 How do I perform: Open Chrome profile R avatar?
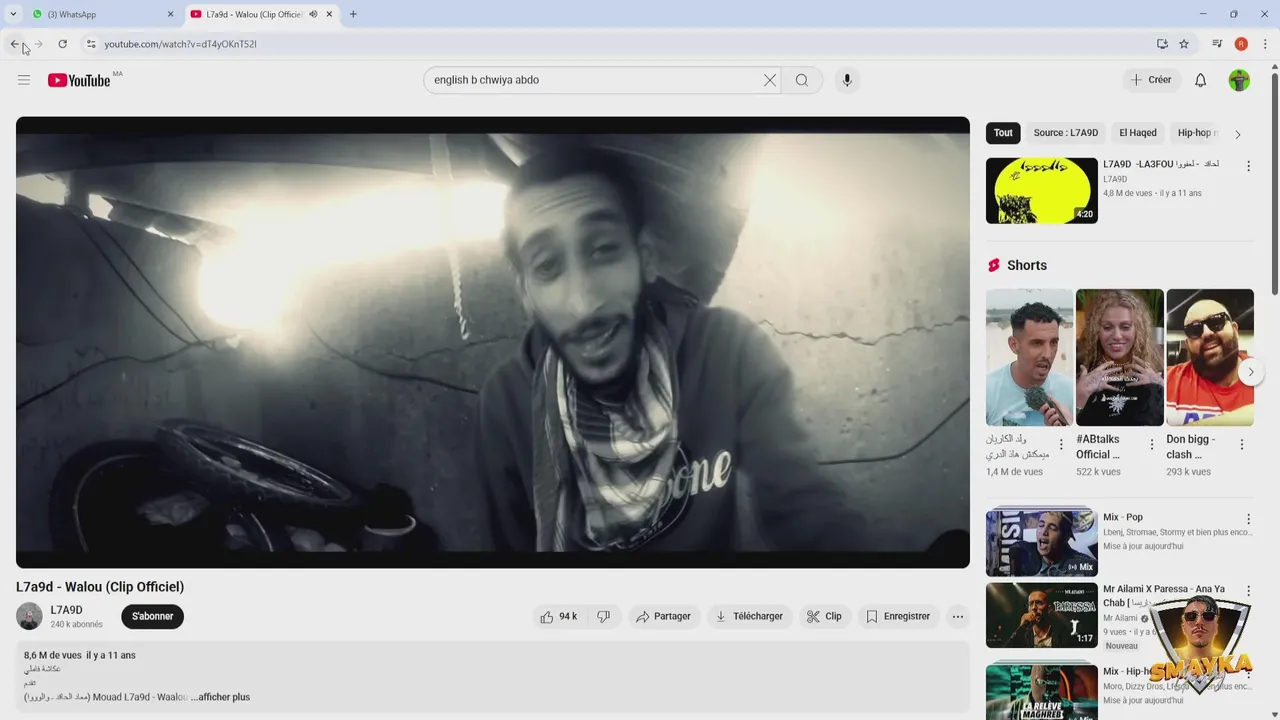tap(1241, 44)
